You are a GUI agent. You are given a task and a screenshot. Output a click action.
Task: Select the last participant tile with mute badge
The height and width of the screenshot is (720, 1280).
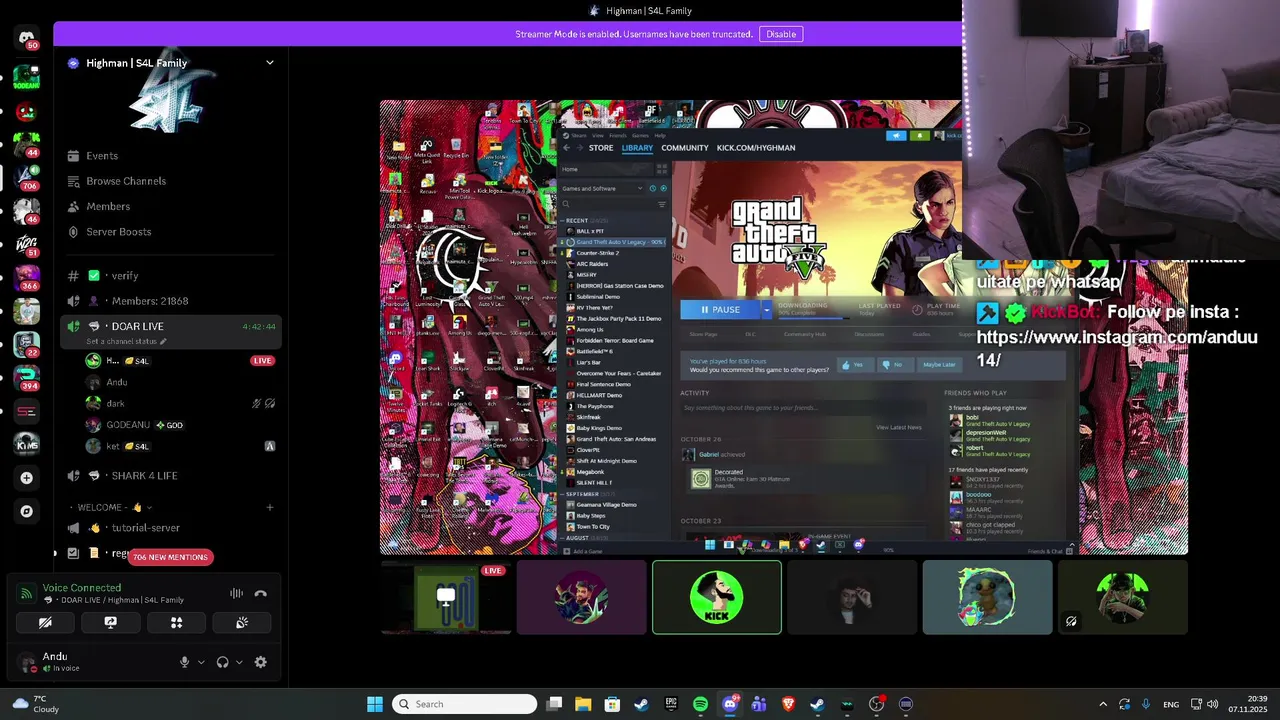pos(1123,597)
